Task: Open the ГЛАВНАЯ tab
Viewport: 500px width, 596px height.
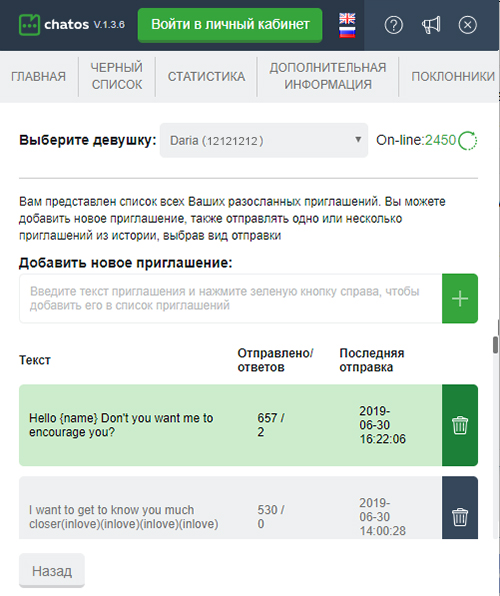Action: pyautogui.click(x=38, y=76)
